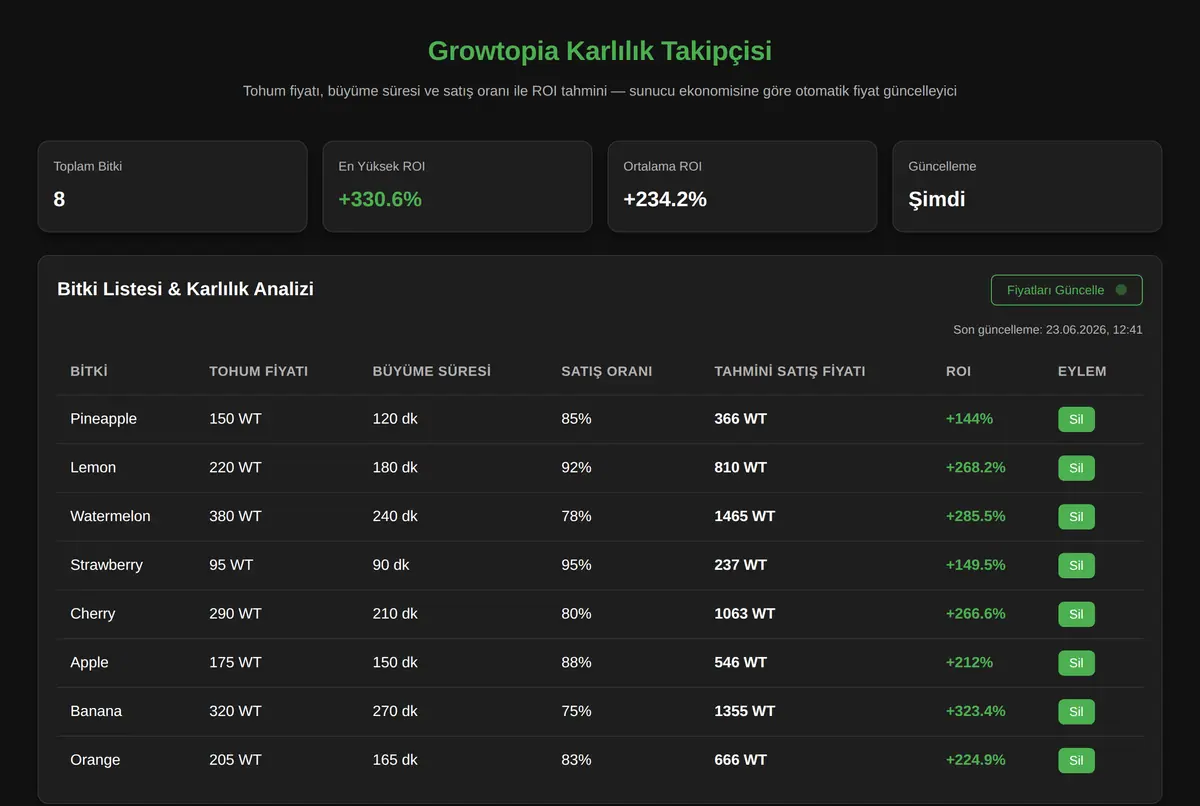This screenshot has height=806, width=1200.
Task: Click the Son güncelleme timestamp
Action: point(1048,330)
